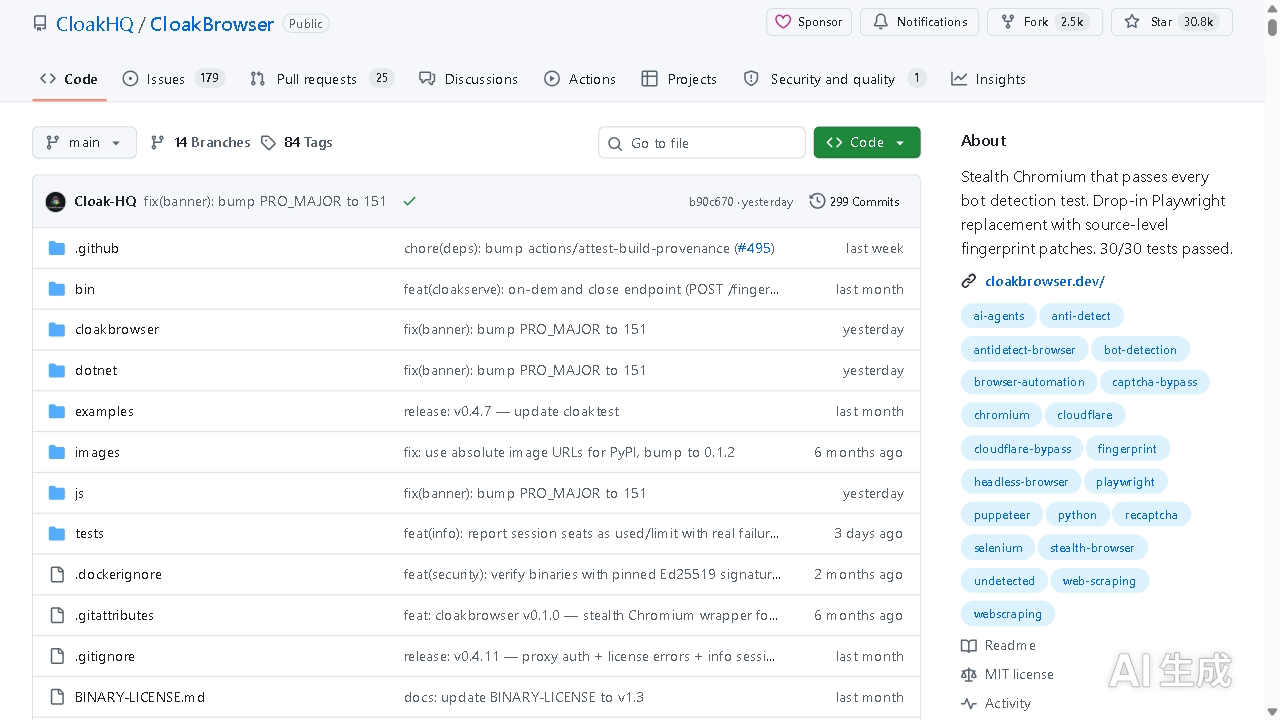The height and width of the screenshot is (720, 1280).
Task: Click the Readme book icon
Action: pyautogui.click(x=968, y=645)
